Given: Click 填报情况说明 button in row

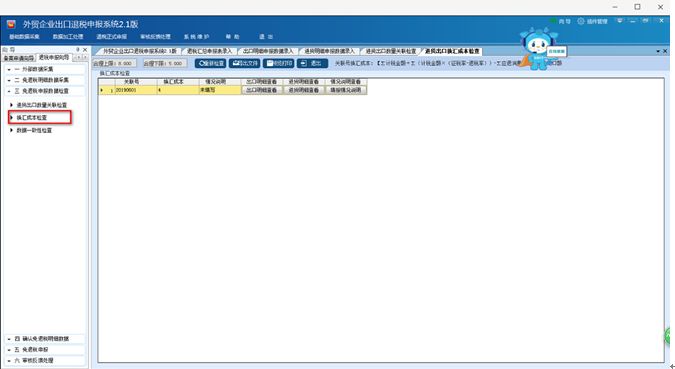Looking at the screenshot, I should point(346,90).
